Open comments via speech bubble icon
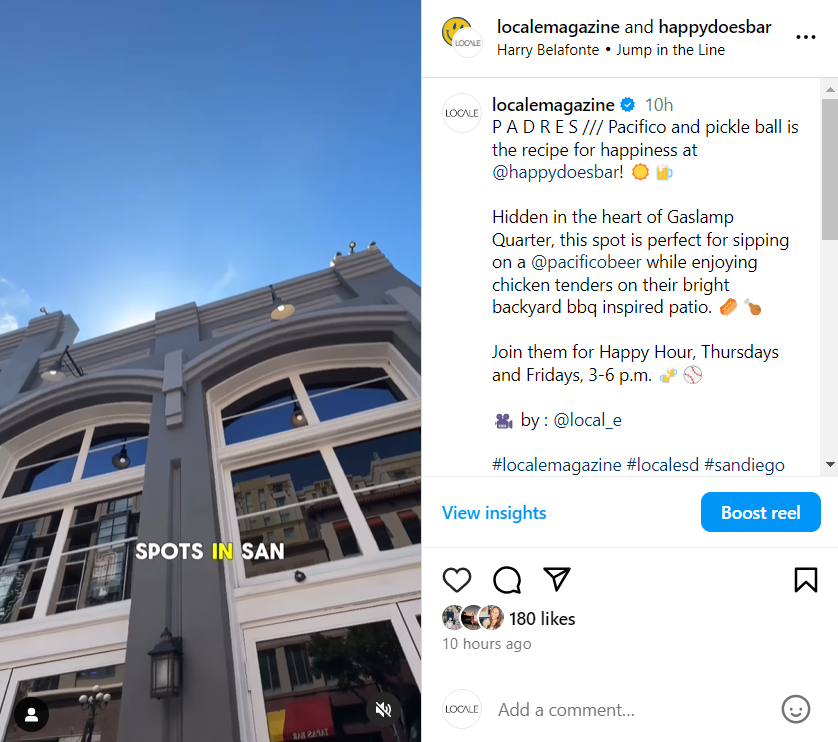 coord(507,579)
